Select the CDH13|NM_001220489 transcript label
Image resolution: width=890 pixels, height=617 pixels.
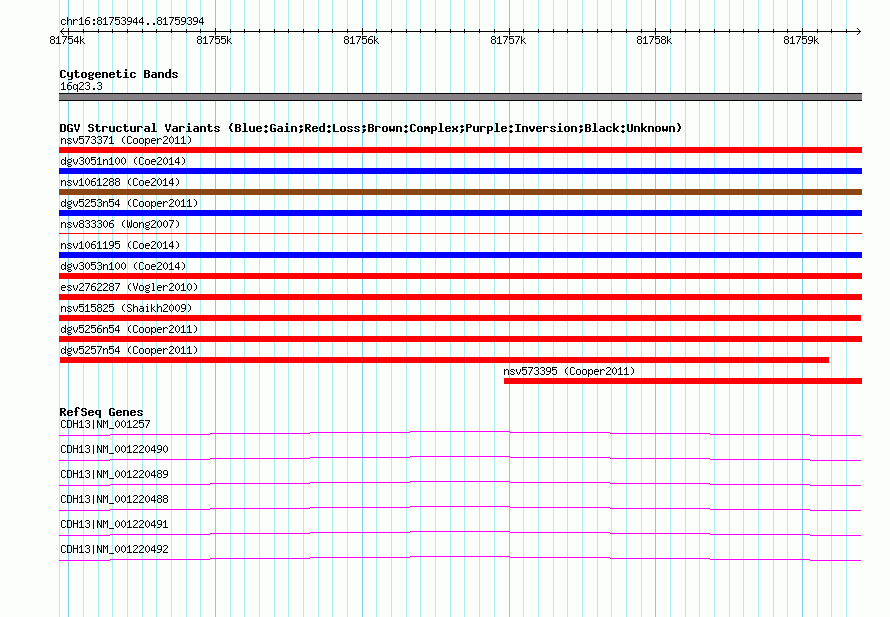[x=114, y=474]
